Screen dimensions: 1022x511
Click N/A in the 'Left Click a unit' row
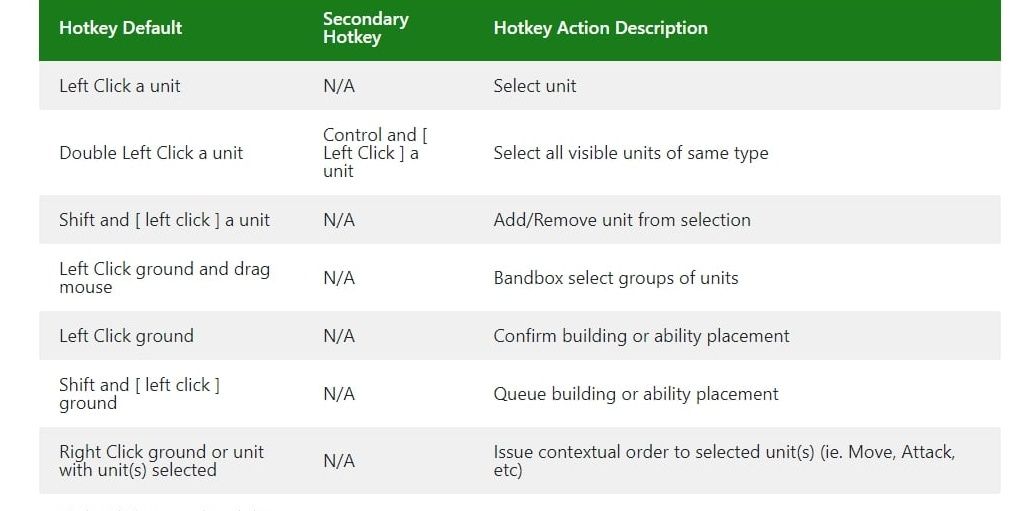pos(339,86)
